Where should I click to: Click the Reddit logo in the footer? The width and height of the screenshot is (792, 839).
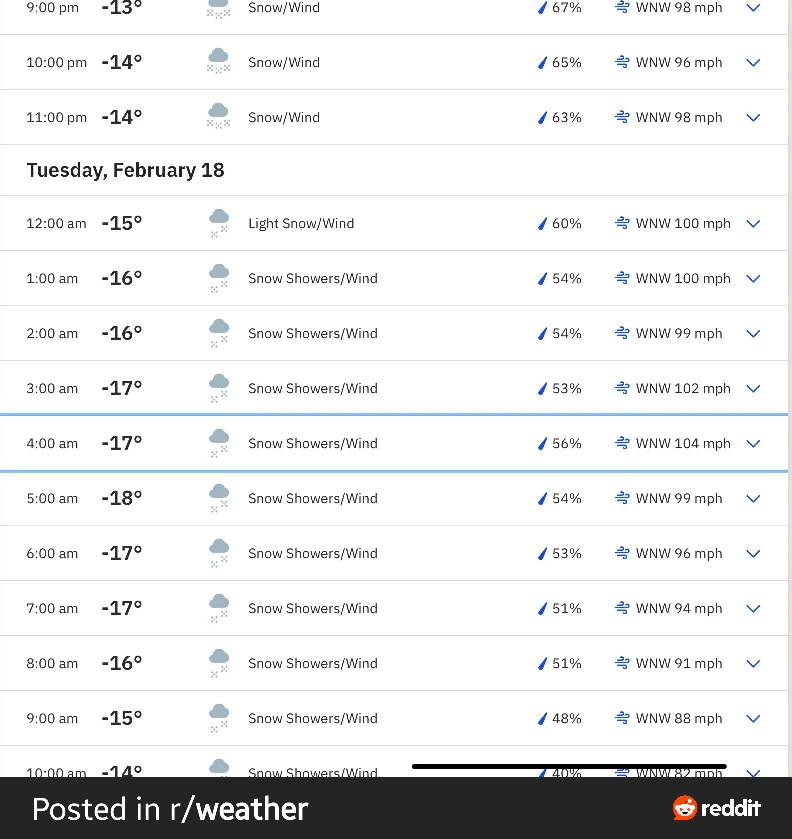[717, 808]
